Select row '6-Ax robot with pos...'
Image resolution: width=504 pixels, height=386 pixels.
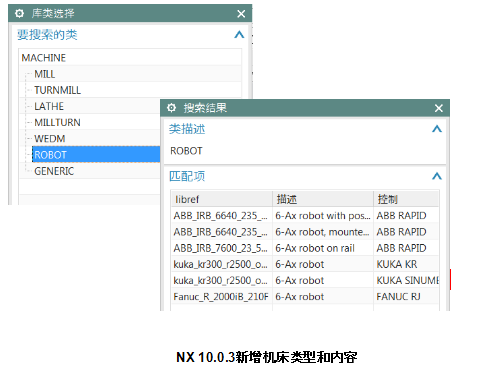coord(305,216)
